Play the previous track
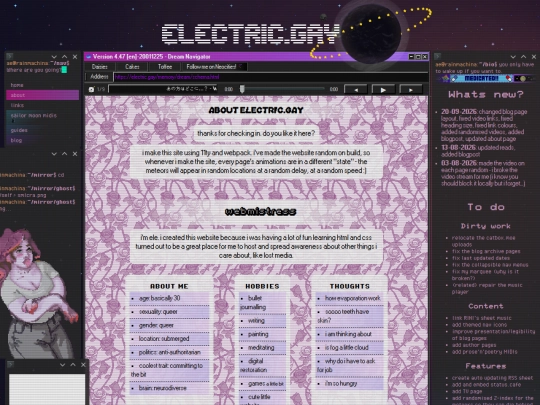Screen dimensions: 540x405 click(x=356, y=90)
